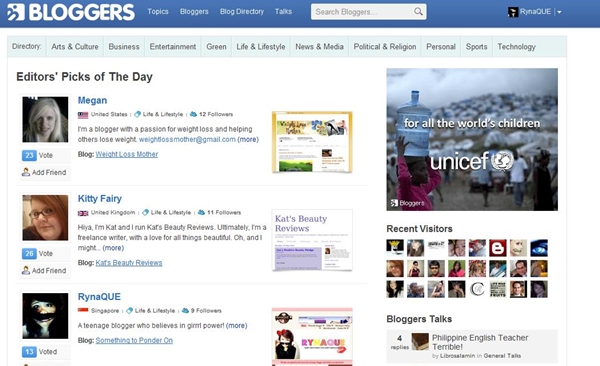Open the Talks menu item
This screenshot has width=600, height=366.
(283, 11)
